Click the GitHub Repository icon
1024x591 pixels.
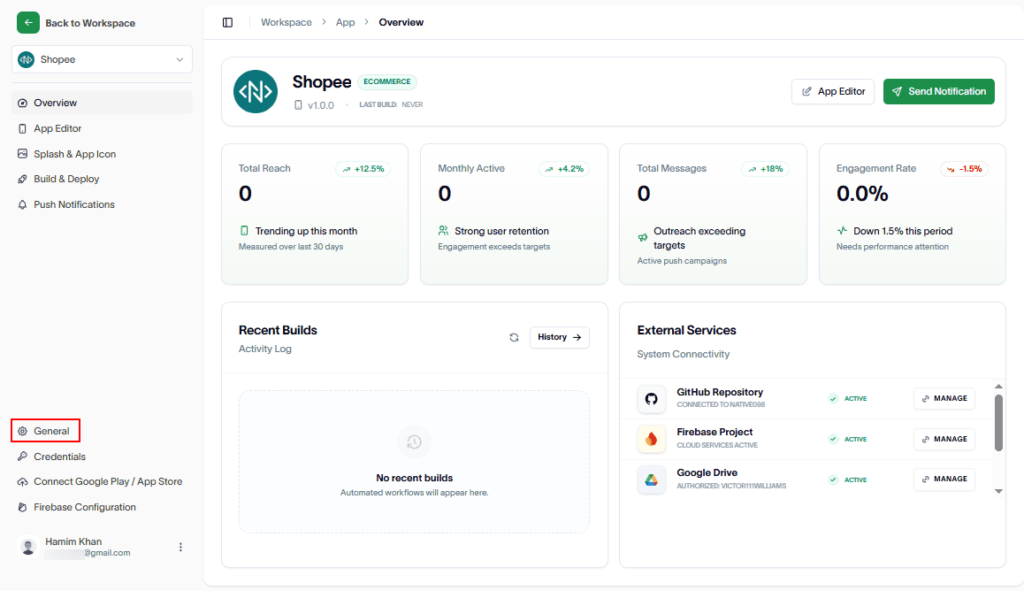(x=651, y=398)
